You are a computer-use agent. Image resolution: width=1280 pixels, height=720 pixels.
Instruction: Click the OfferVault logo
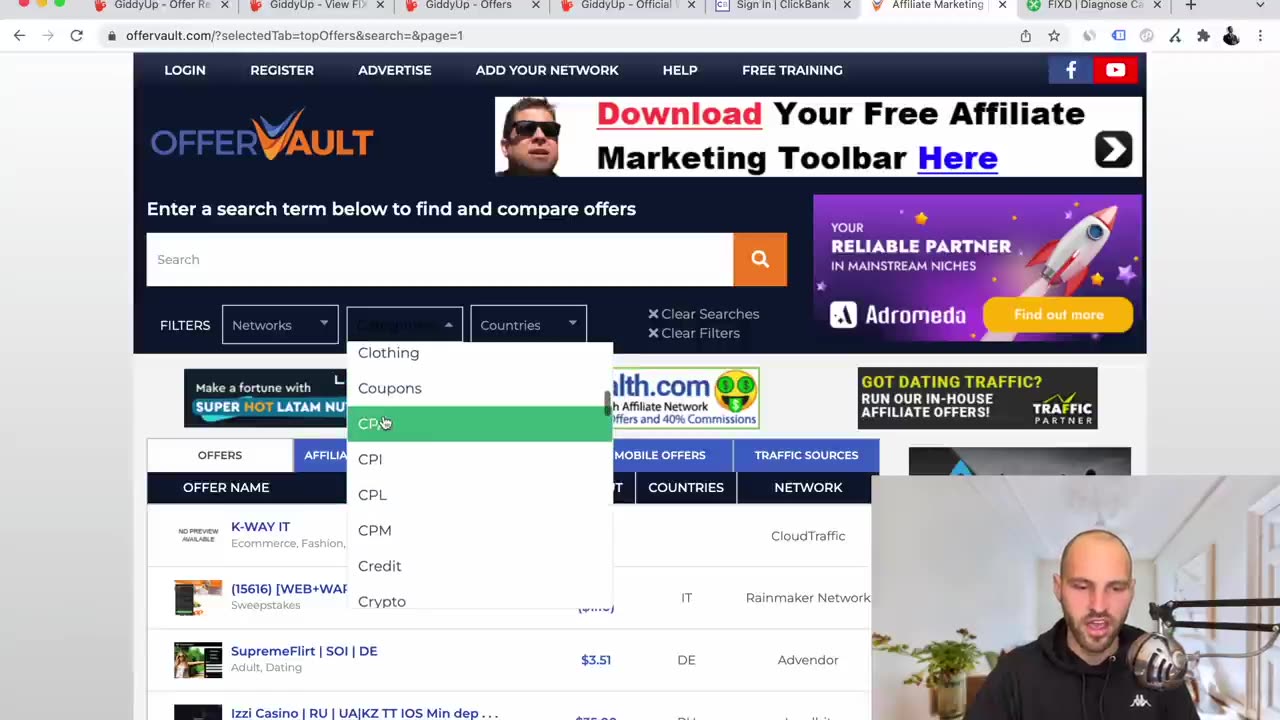point(262,135)
